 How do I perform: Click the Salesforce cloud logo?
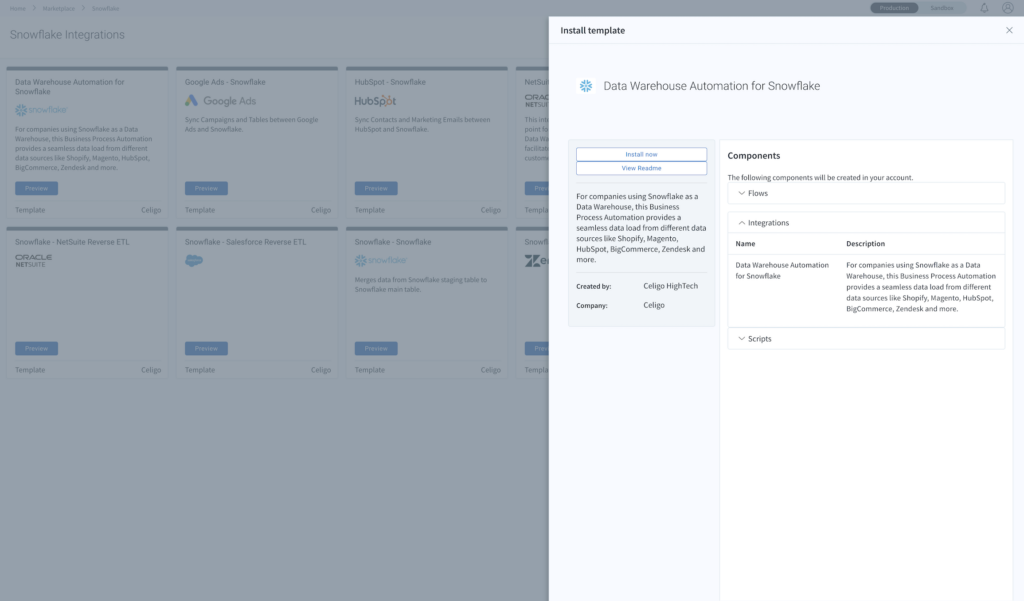coord(194,261)
